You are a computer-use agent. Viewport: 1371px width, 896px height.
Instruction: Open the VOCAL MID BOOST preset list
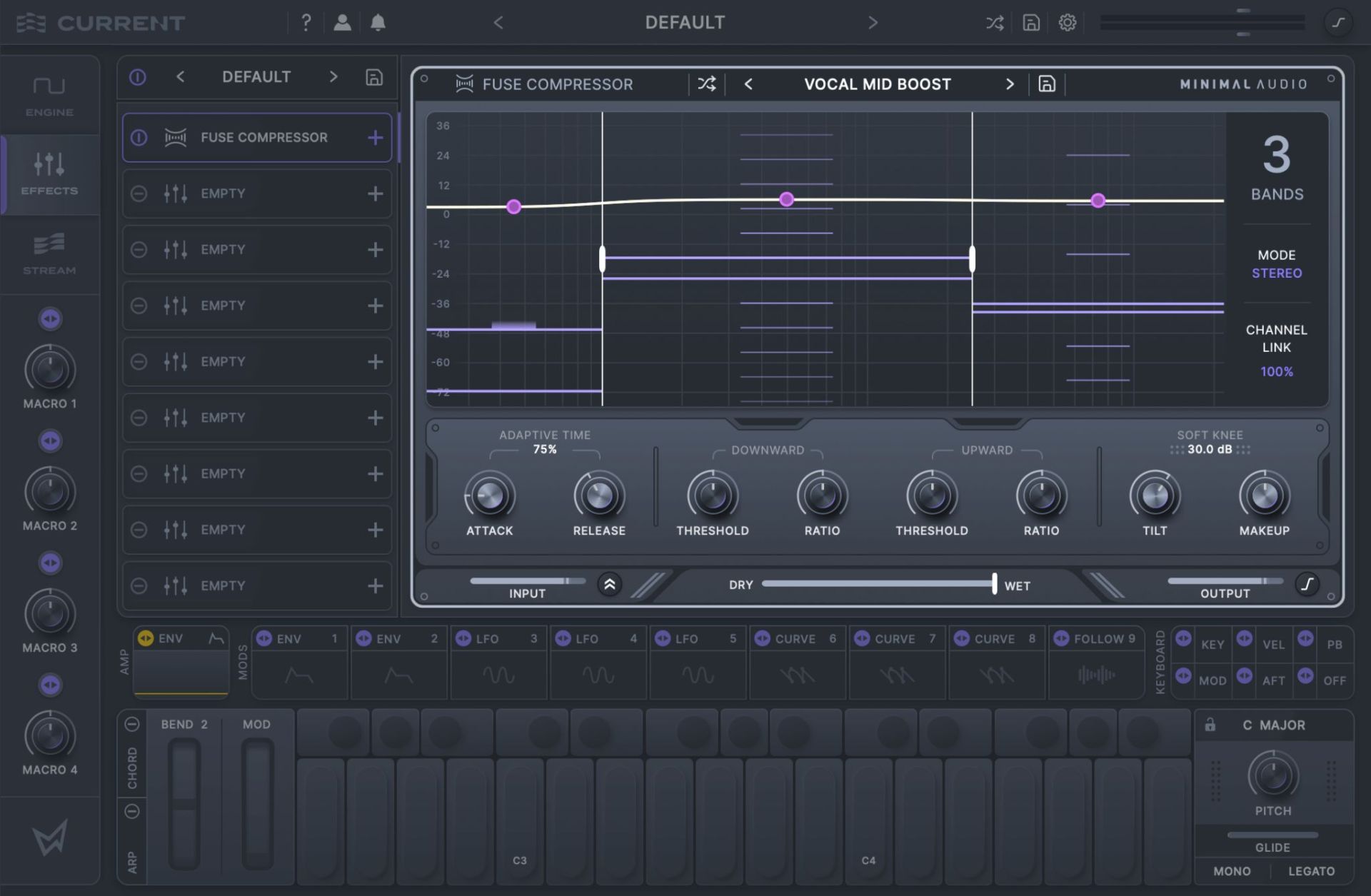click(878, 84)
